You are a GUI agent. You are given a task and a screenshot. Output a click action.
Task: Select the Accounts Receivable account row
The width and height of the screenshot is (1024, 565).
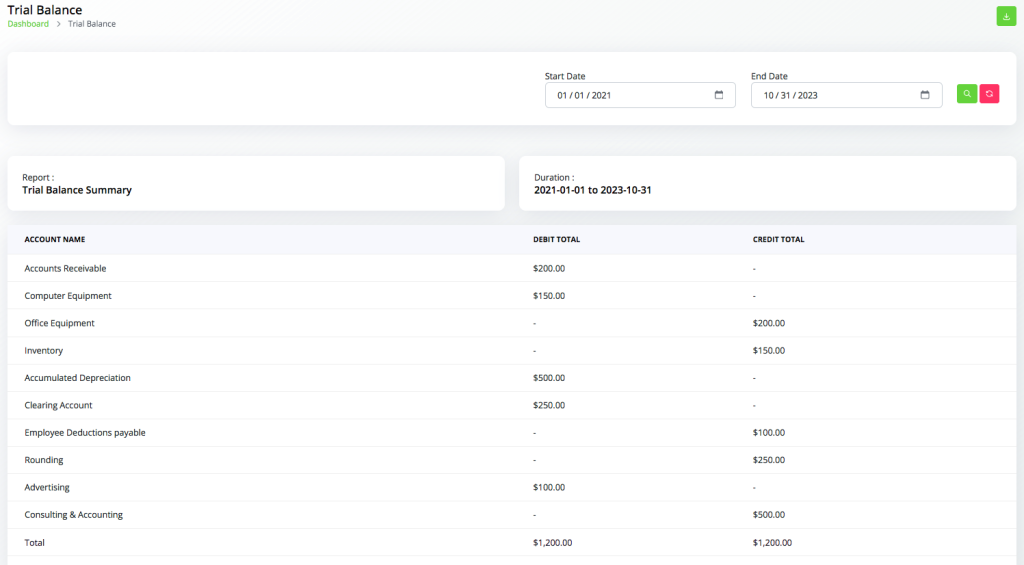tap(65, 268)
